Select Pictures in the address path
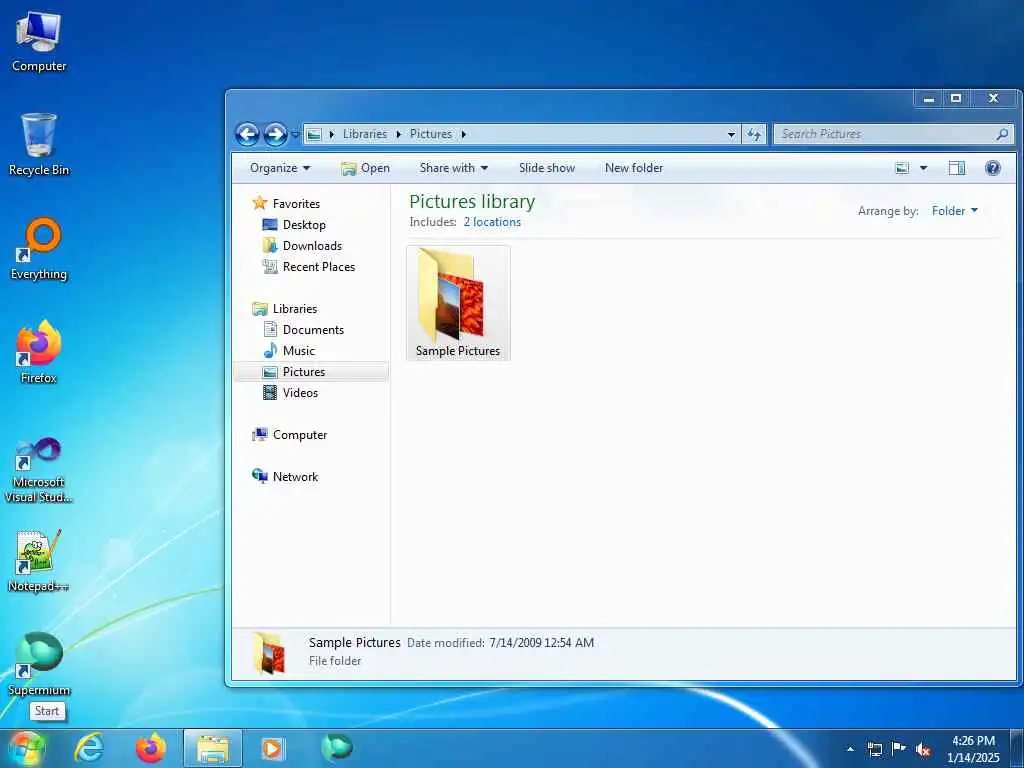Viewport: 1024px width, 768px height. pos(431,134)
